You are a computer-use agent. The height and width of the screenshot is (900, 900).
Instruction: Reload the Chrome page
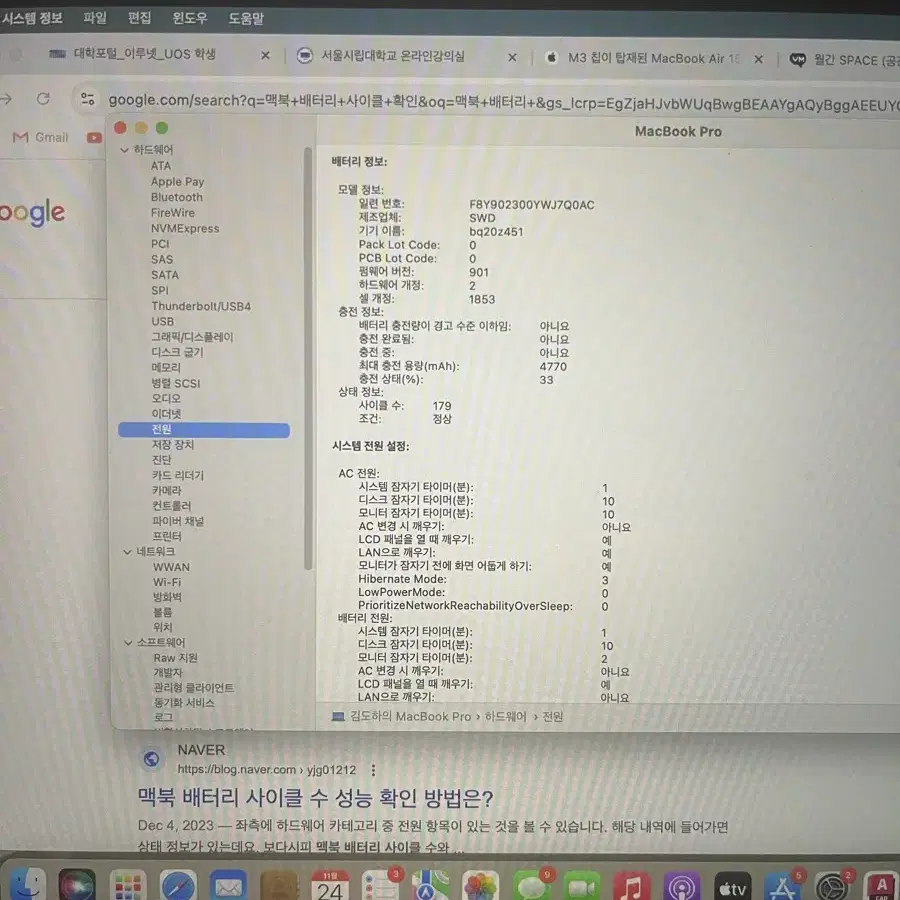point(43,99)
